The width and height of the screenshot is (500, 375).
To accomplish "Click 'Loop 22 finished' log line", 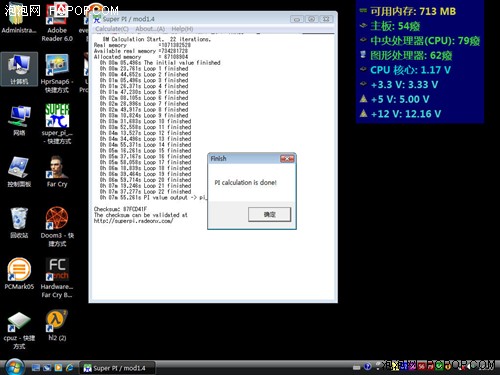I will 145,191.
